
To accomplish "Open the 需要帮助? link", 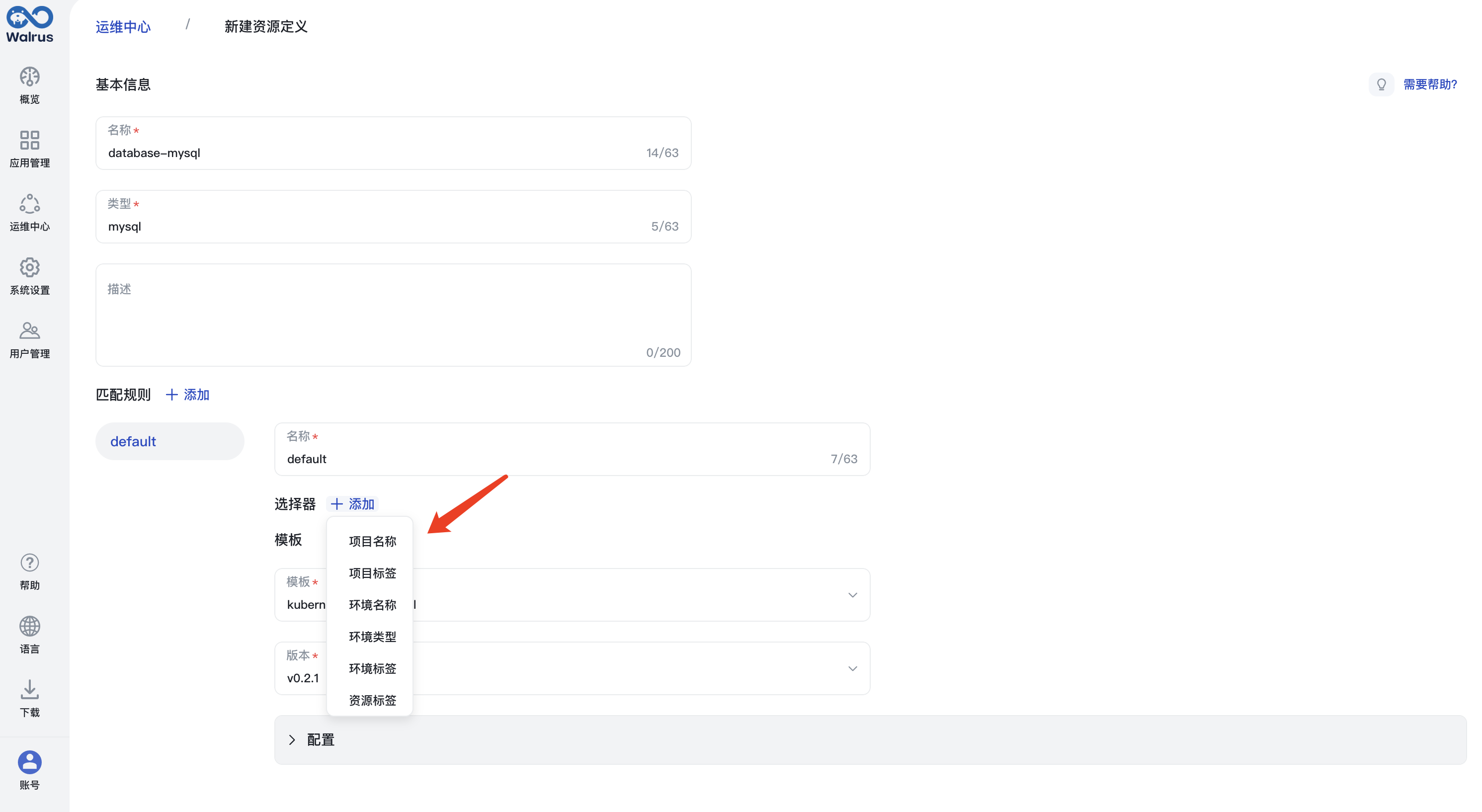I will (x=1430, y=84).
